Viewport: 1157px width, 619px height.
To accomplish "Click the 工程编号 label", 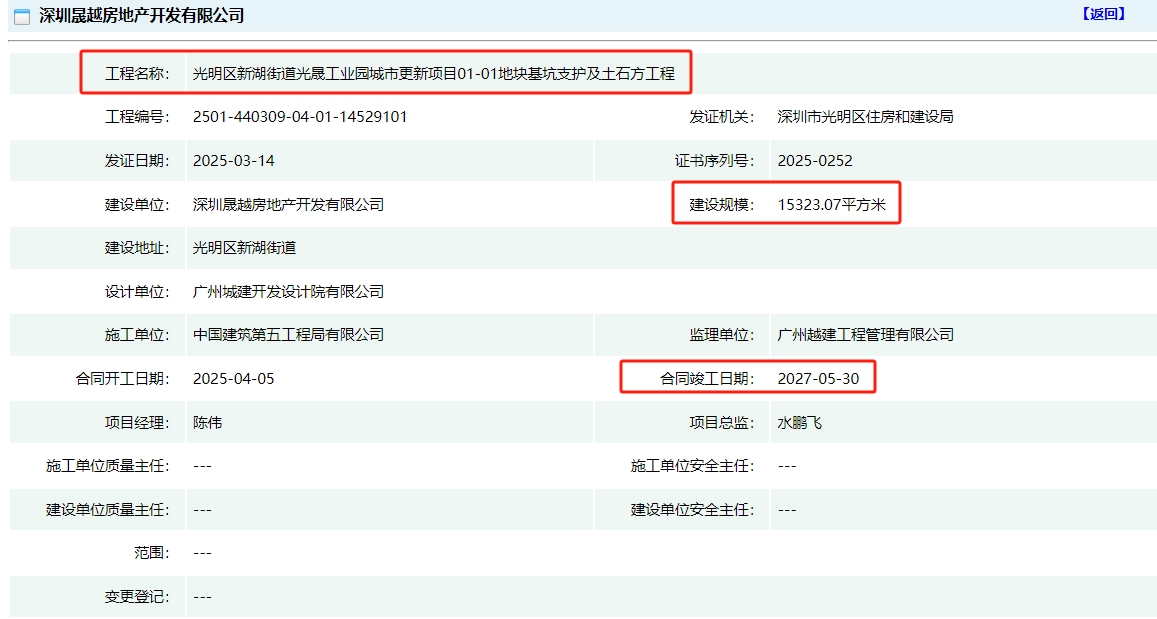I will 137,117.
